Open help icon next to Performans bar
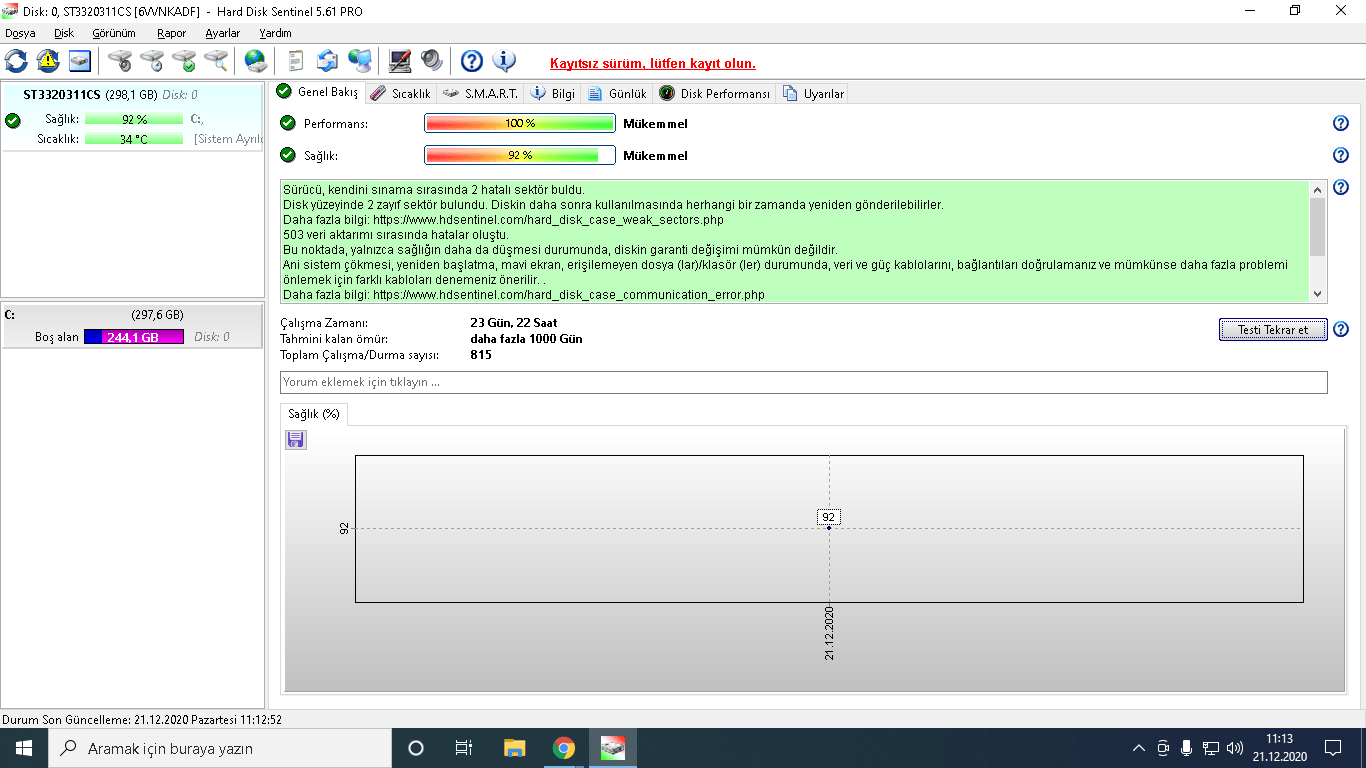The width and height of the screenshot is (1366, 768). click(1341, 123)
